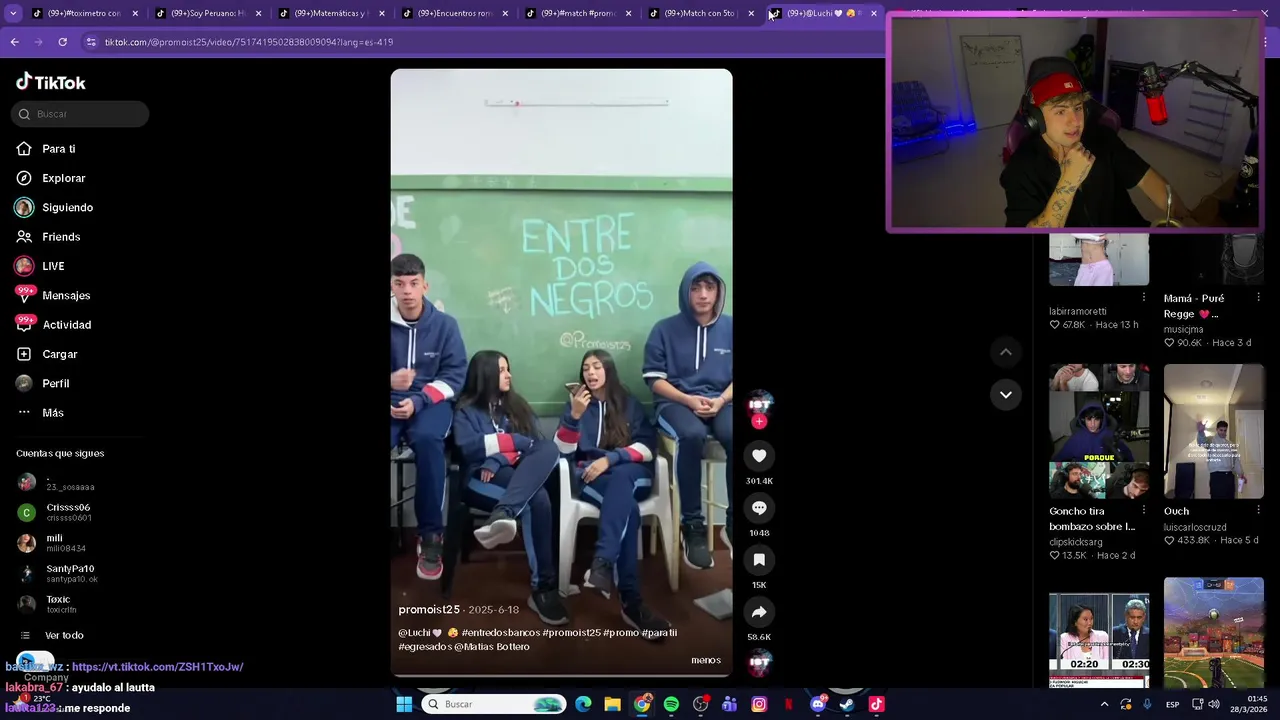Image resolution: width=1280 pixels, height=720 pixels.
Task: Open comments with the speech bubble icon
Action: coord(759,508)
